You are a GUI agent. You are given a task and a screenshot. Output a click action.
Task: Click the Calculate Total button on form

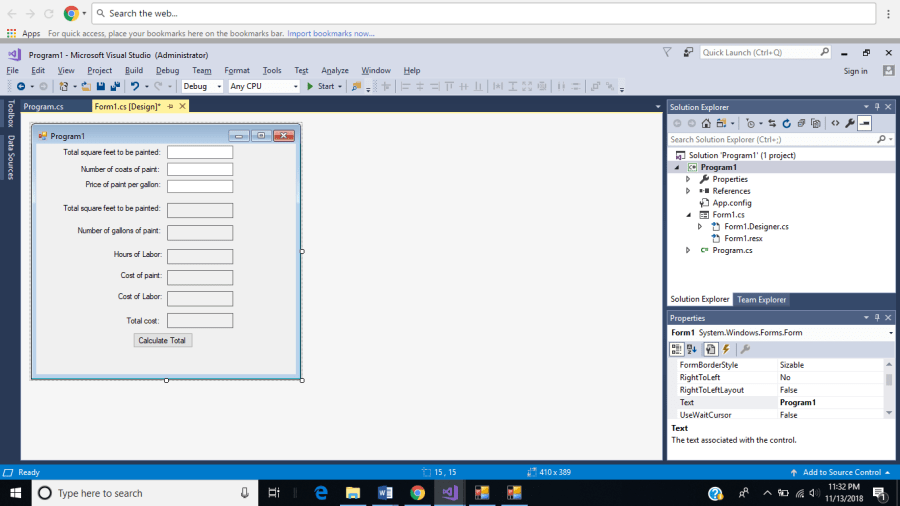[x=162, y=340]
